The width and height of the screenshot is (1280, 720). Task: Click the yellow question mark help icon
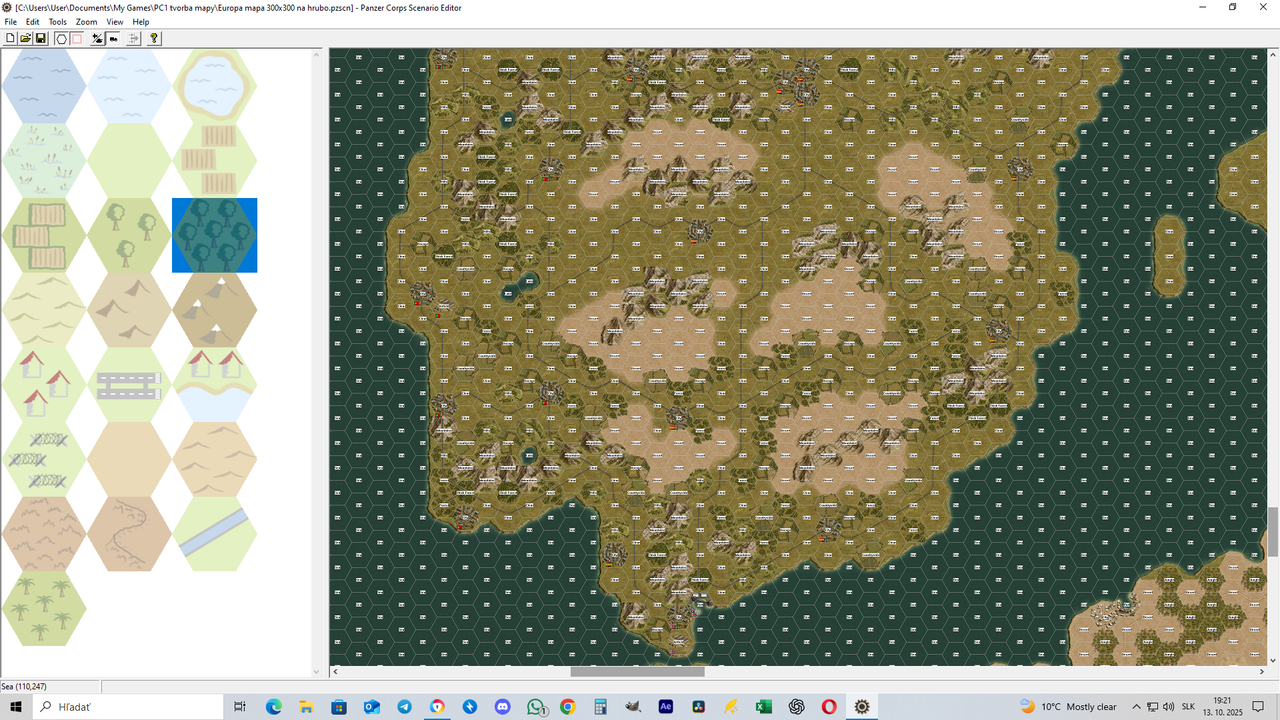154,38
